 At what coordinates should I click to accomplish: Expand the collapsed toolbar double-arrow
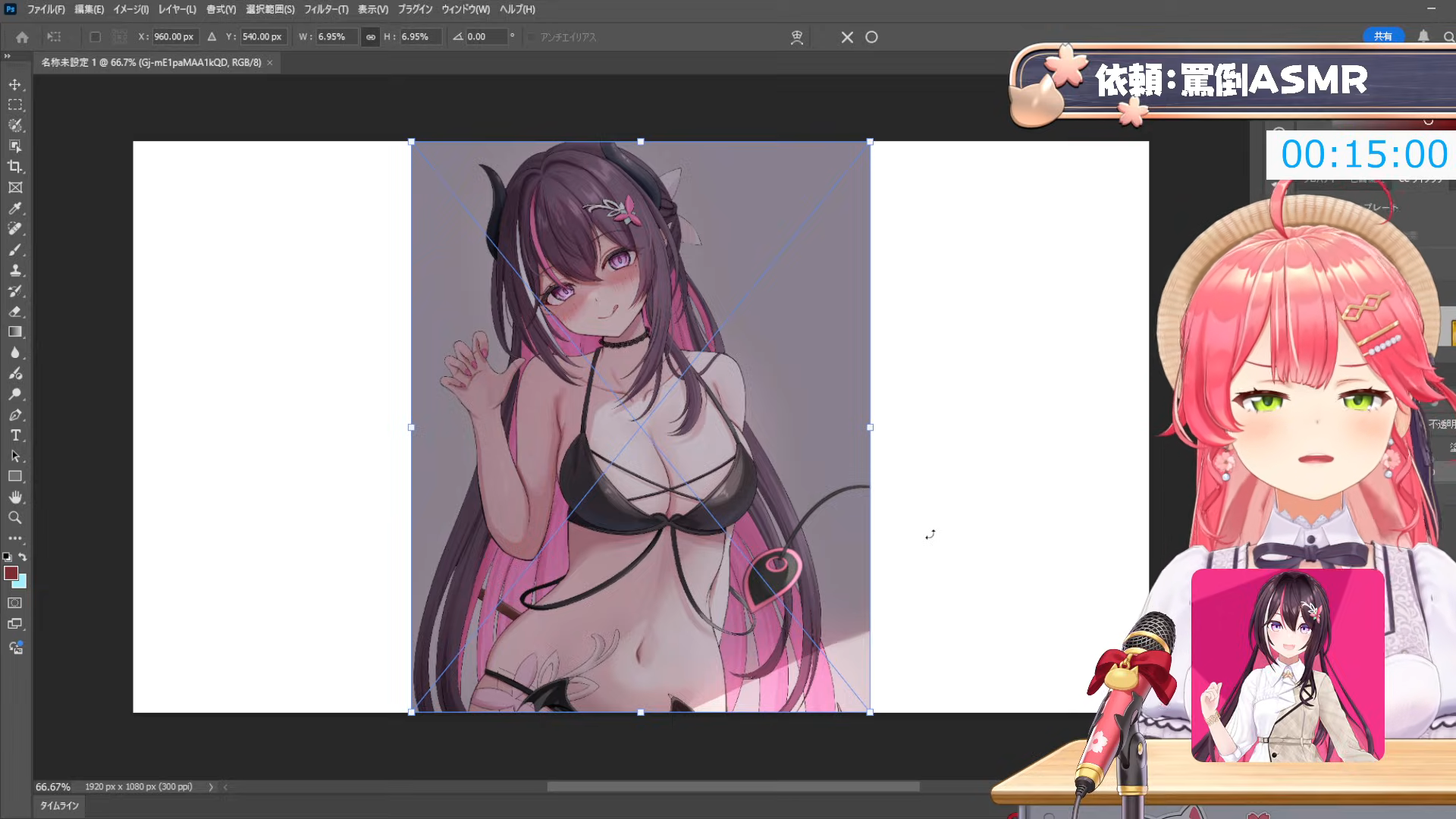(7, 56)
